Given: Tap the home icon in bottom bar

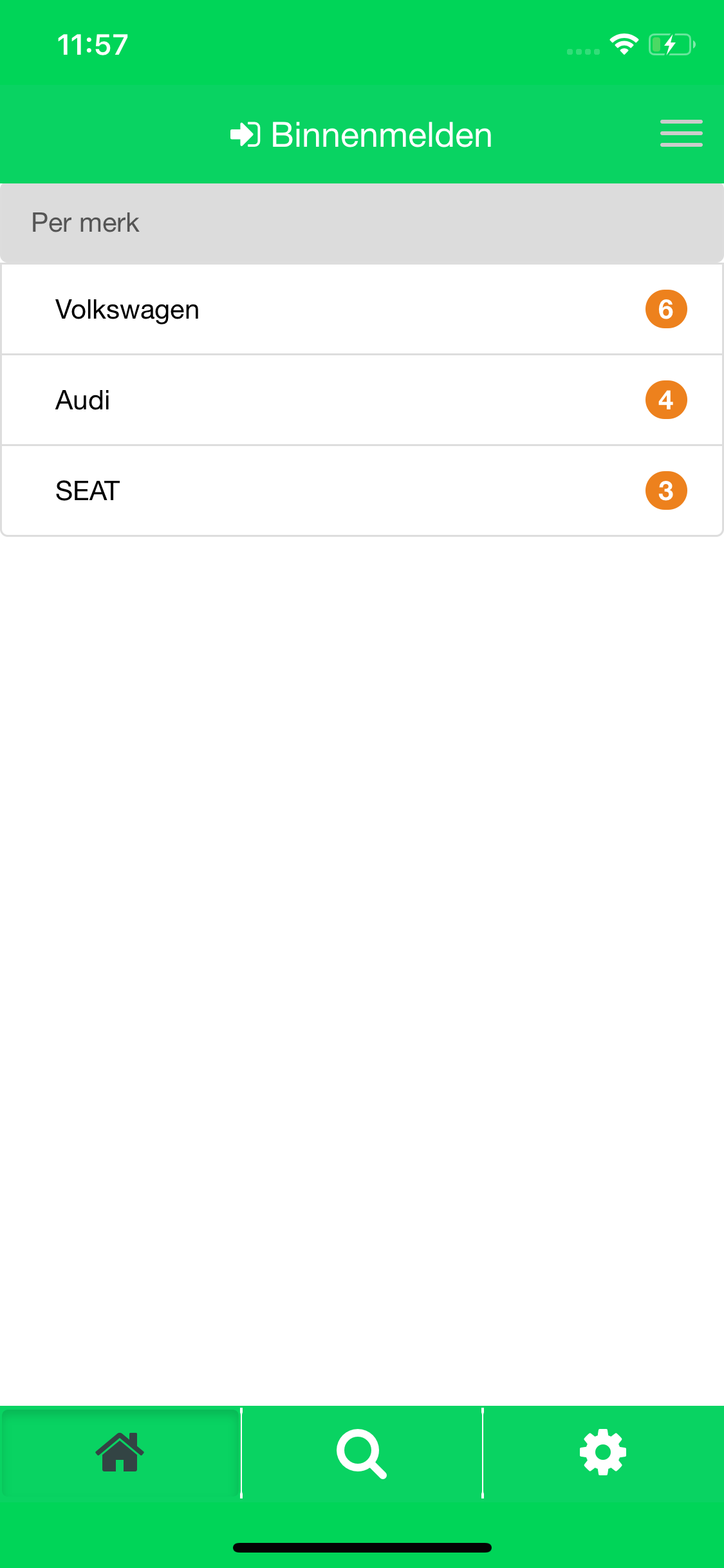Looking at the screenshot, I should [x=120, y=1453].
